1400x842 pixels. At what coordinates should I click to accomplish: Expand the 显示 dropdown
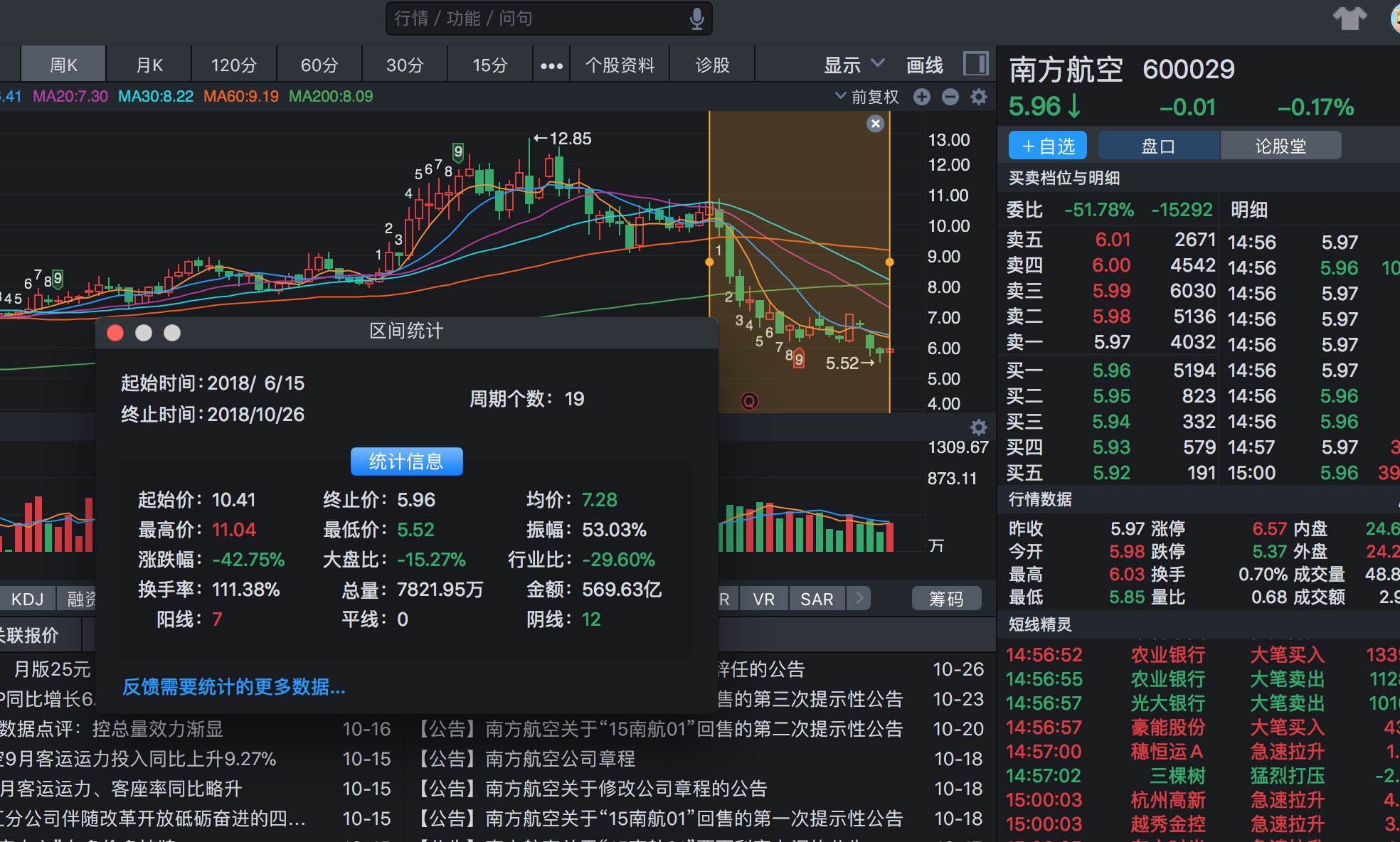(x=853, y=65)
